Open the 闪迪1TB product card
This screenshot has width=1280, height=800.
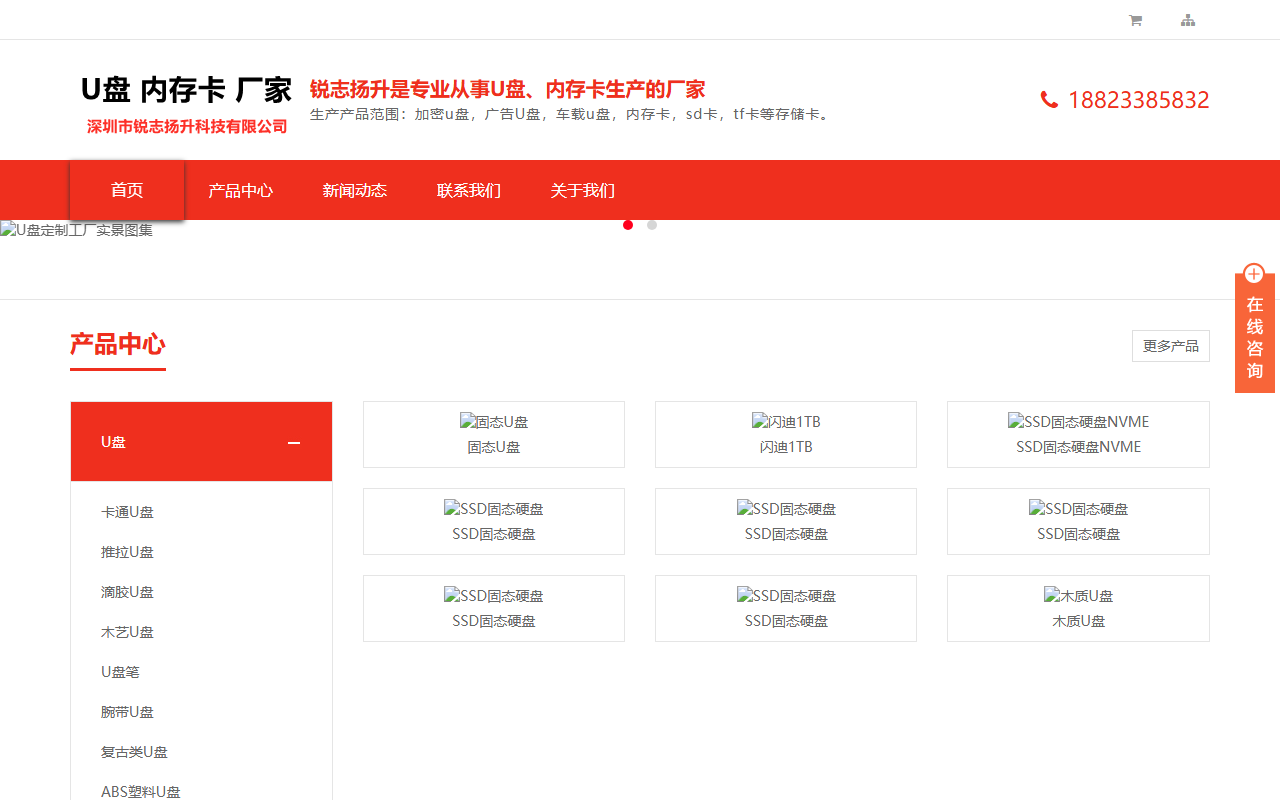coord(786,434)
